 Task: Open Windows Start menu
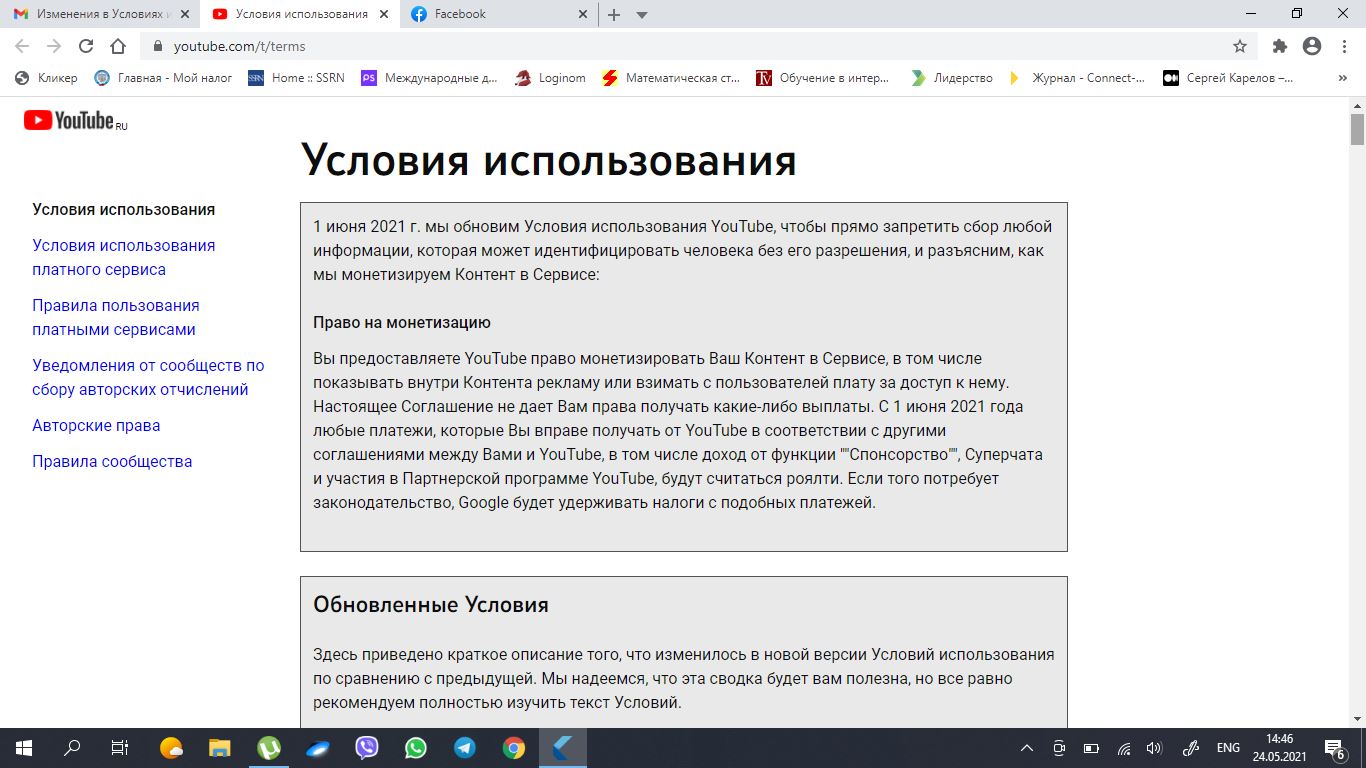coord(24,748)
